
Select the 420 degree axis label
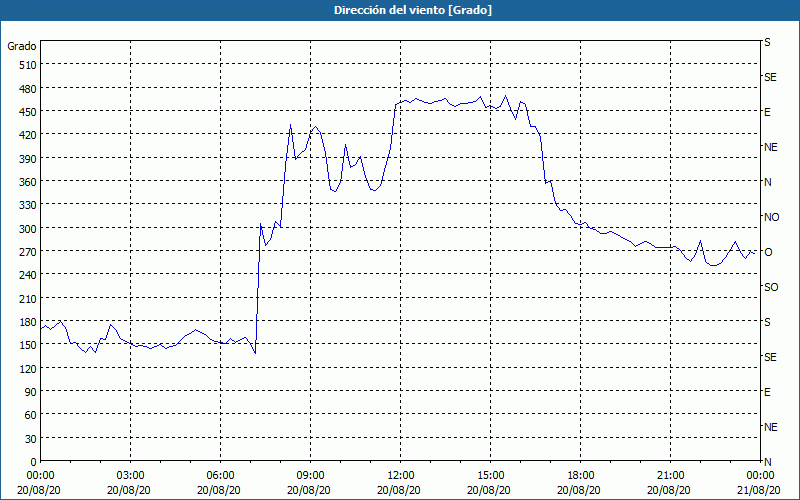(x=28, y=135)
